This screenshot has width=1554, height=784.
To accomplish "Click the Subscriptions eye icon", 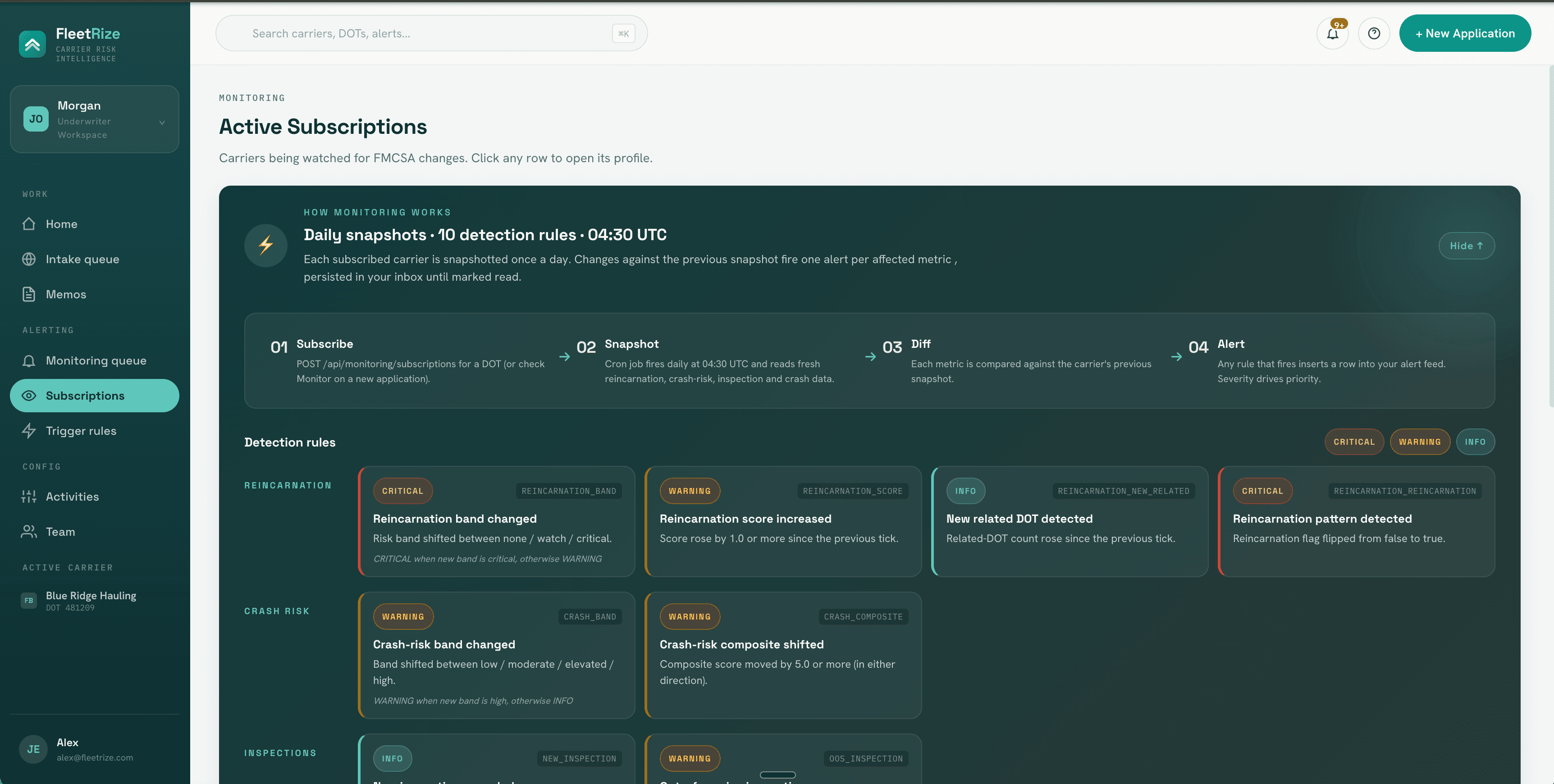I will (29, 396).
